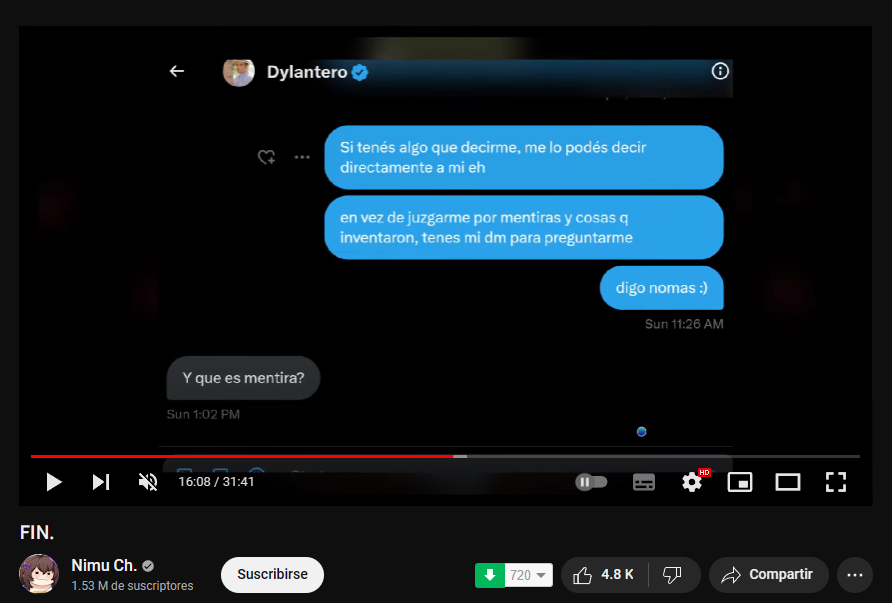Image resolution: width=892 pixels, height=603 pixels.
Task: Switch to theater mode
Action: point(788,482)
